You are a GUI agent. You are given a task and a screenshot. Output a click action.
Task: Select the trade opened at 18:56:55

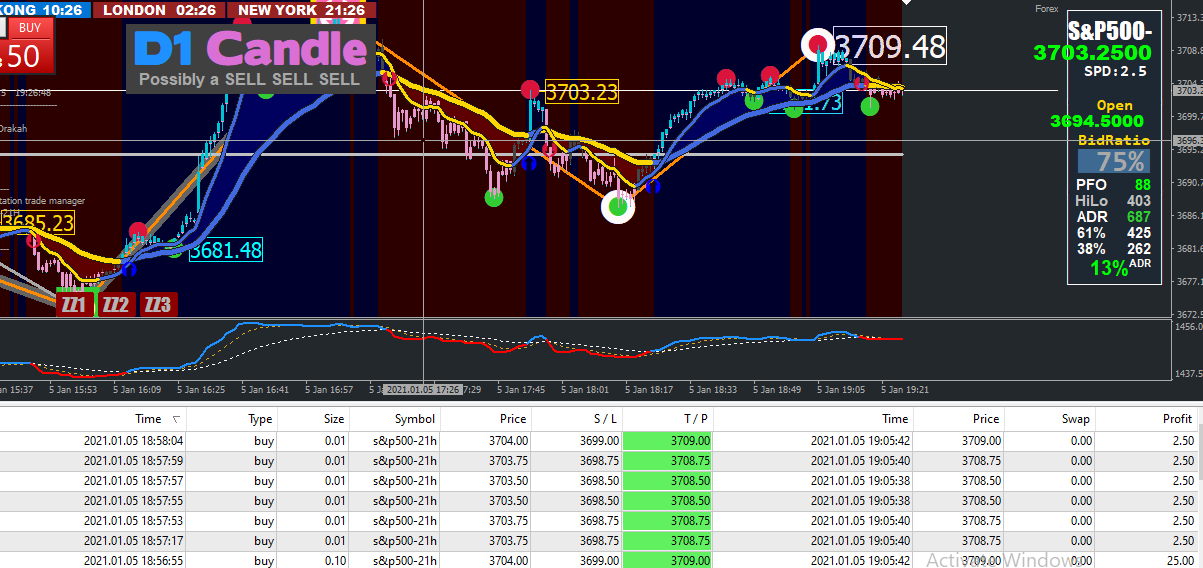(x=598, y=560)
